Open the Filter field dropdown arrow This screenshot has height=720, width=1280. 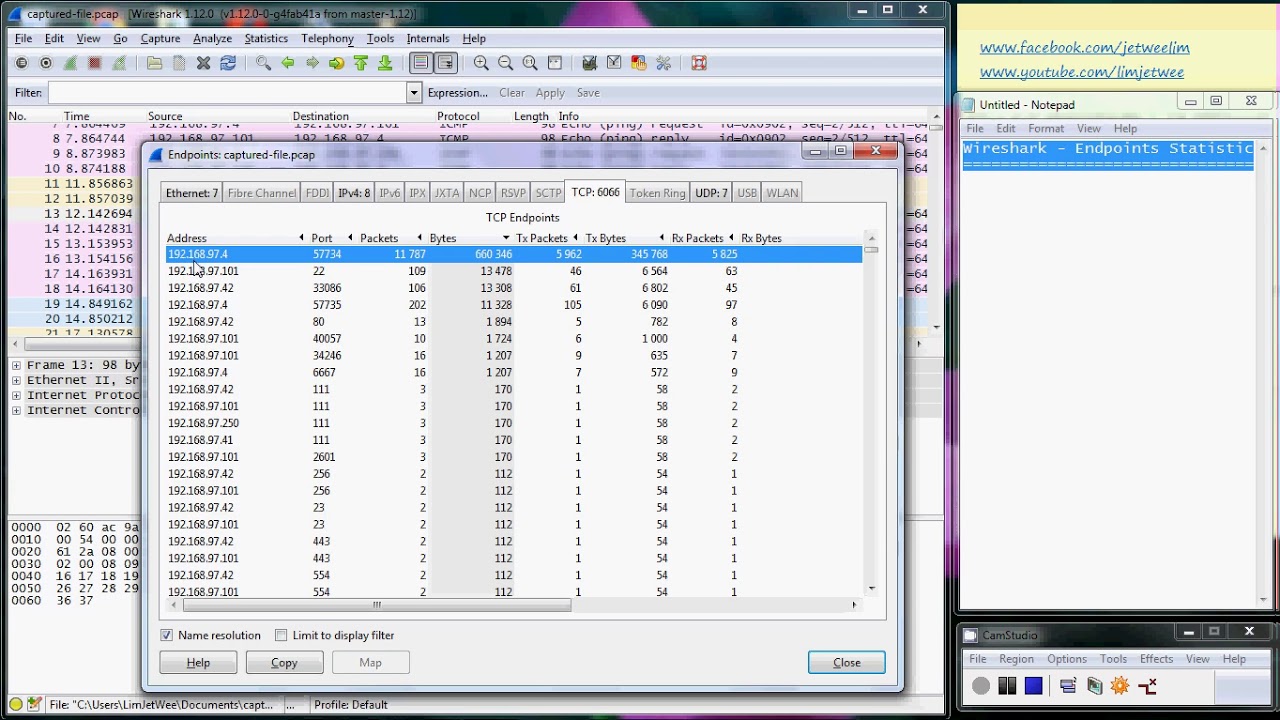pos(413,93)
